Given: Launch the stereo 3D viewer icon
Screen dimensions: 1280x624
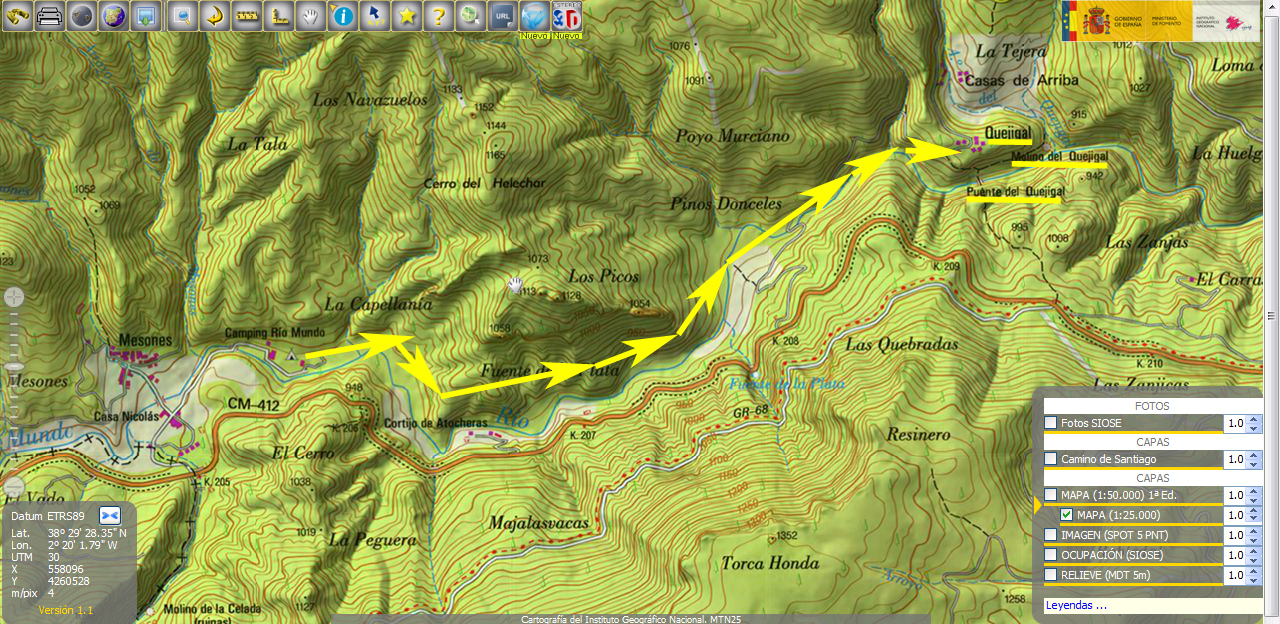Looking at the screenshot, I should coord(566,17).
